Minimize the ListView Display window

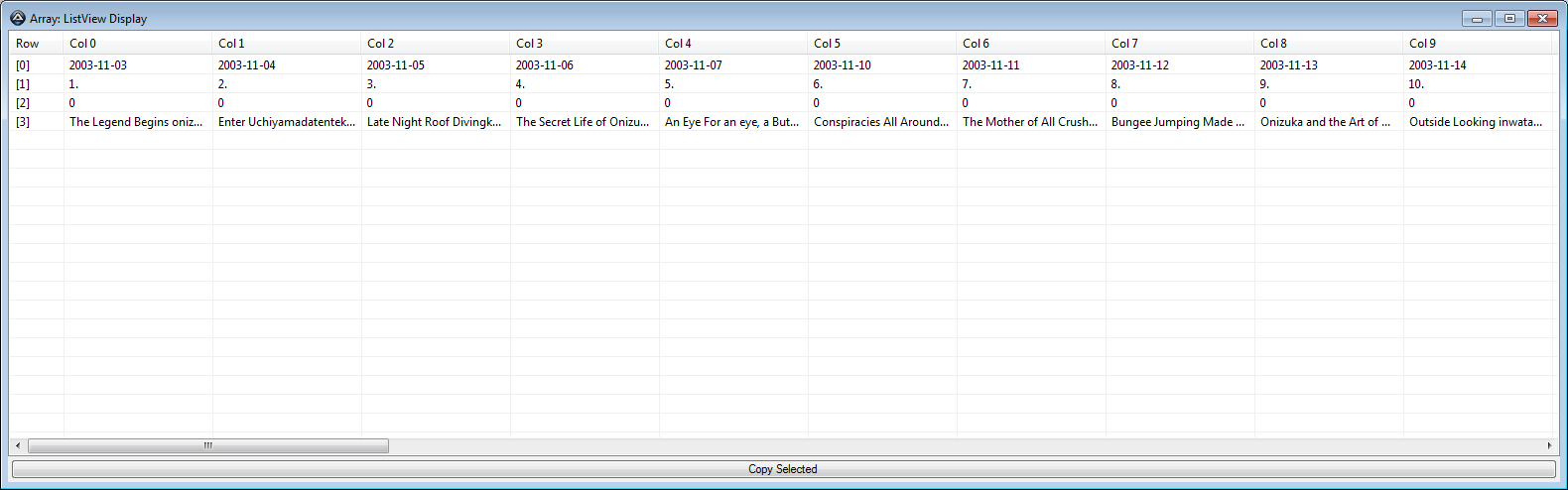[x=1477, y=18]
